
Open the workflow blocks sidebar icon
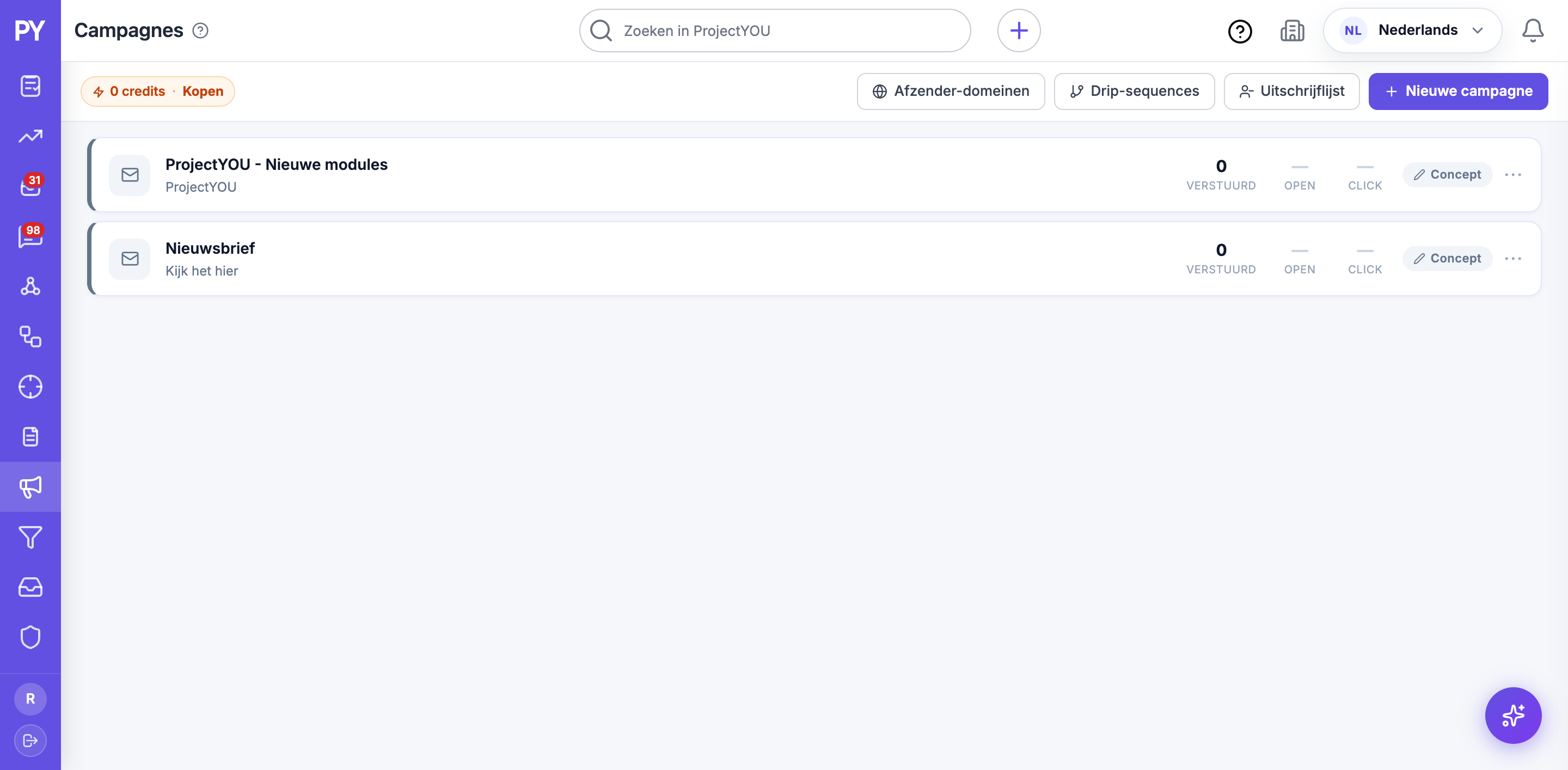pos(30,337)
